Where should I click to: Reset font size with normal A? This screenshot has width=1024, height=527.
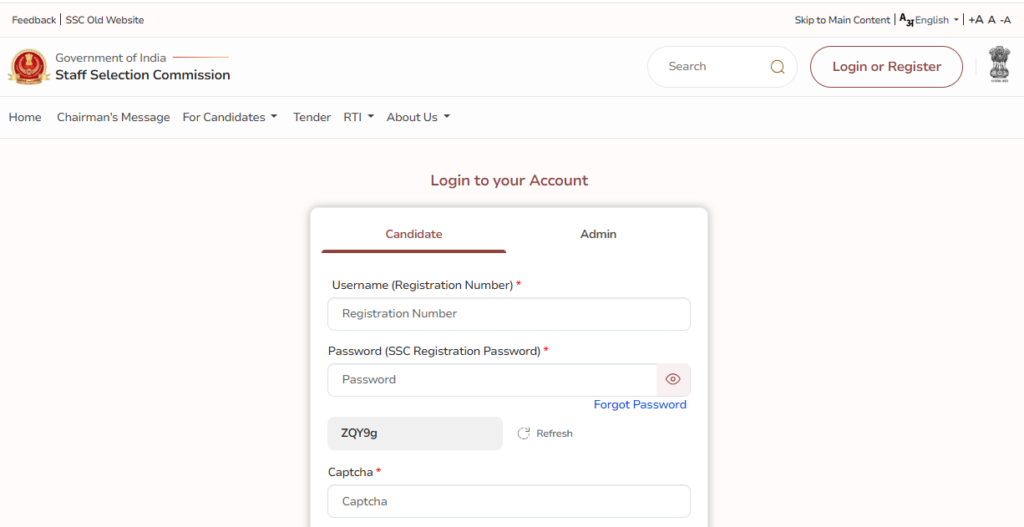[991, 20]
